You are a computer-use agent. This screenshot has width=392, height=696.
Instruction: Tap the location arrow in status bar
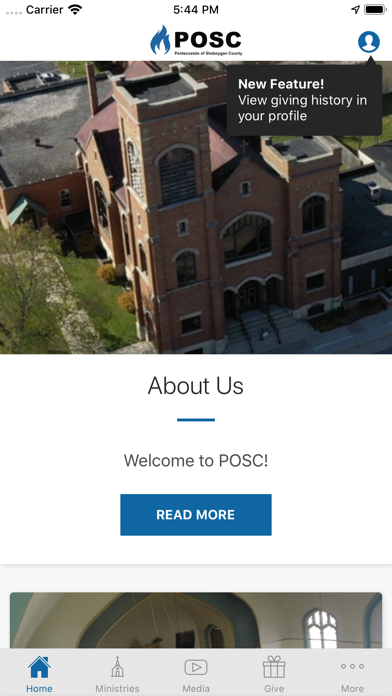click(356, 10)
